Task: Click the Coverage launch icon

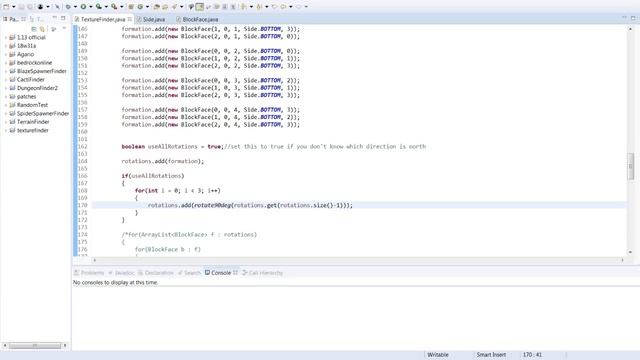Action: (99, 7)
